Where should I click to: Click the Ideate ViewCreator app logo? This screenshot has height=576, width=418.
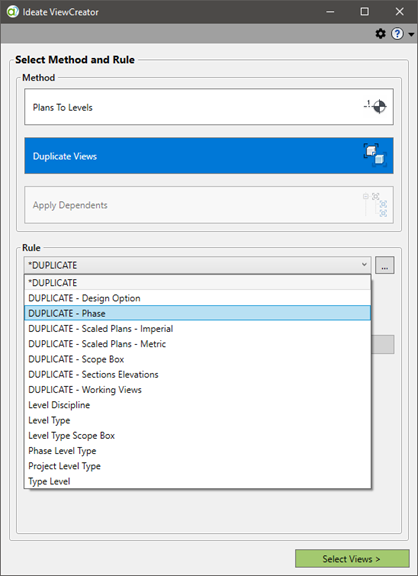(x=12, y=12)
